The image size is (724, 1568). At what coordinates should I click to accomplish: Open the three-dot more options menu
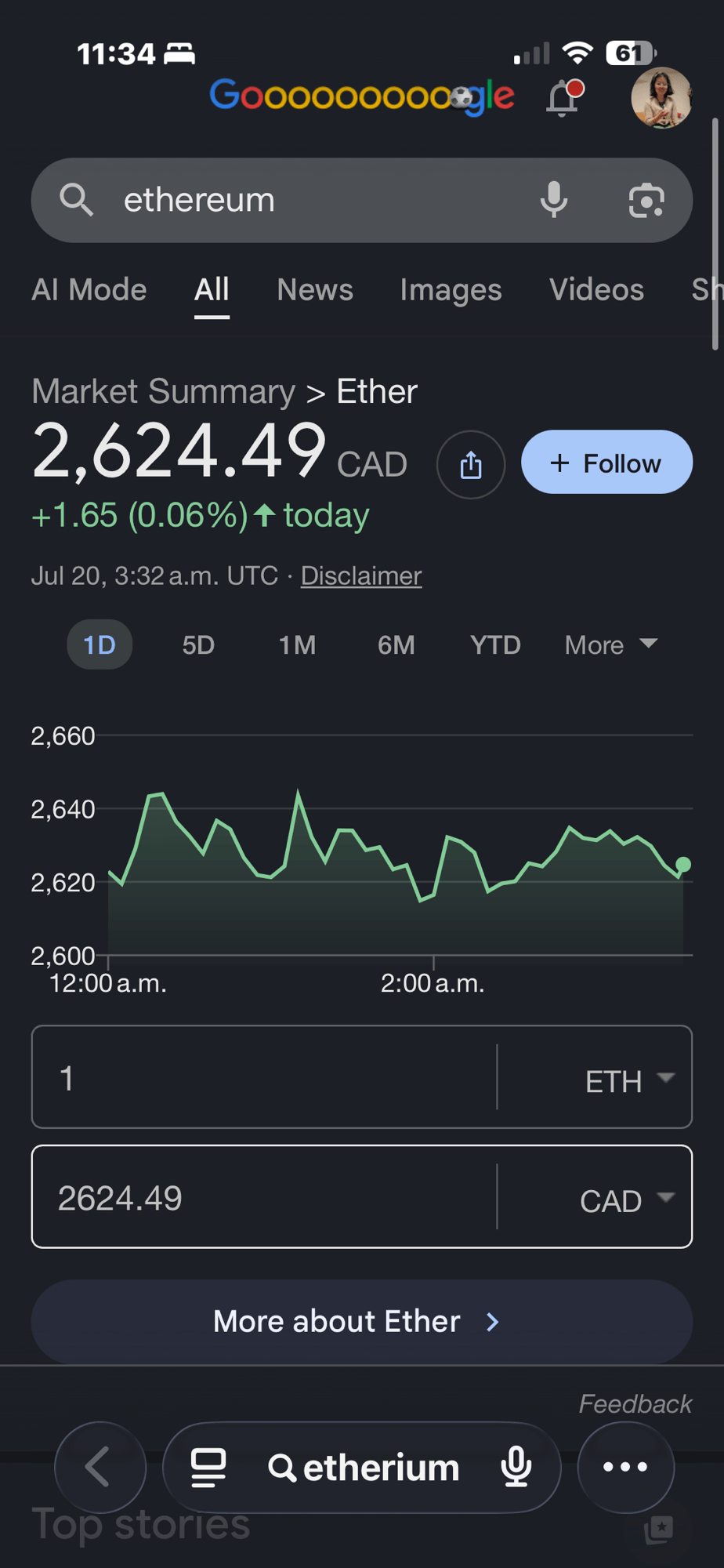click(x=625, y=1467)
